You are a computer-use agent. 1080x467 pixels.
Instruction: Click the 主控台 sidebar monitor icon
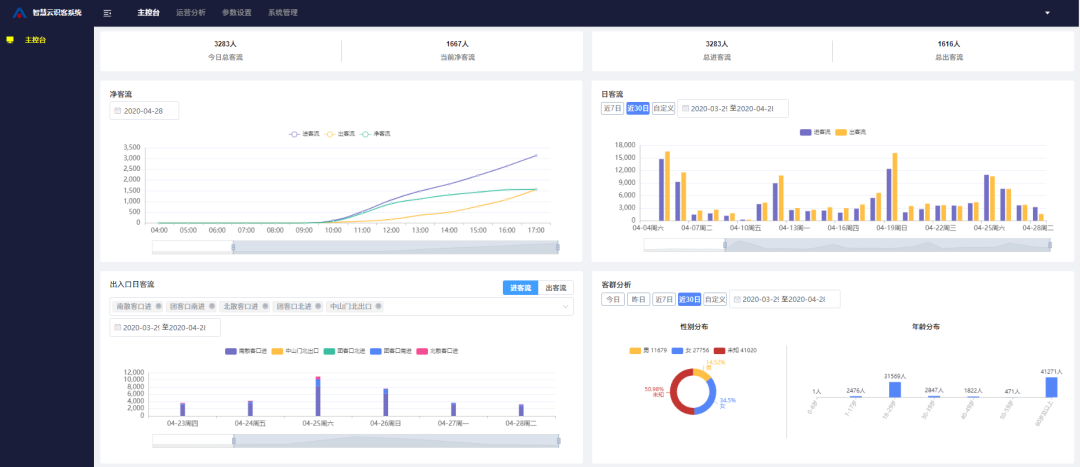(x=10, y=40)
